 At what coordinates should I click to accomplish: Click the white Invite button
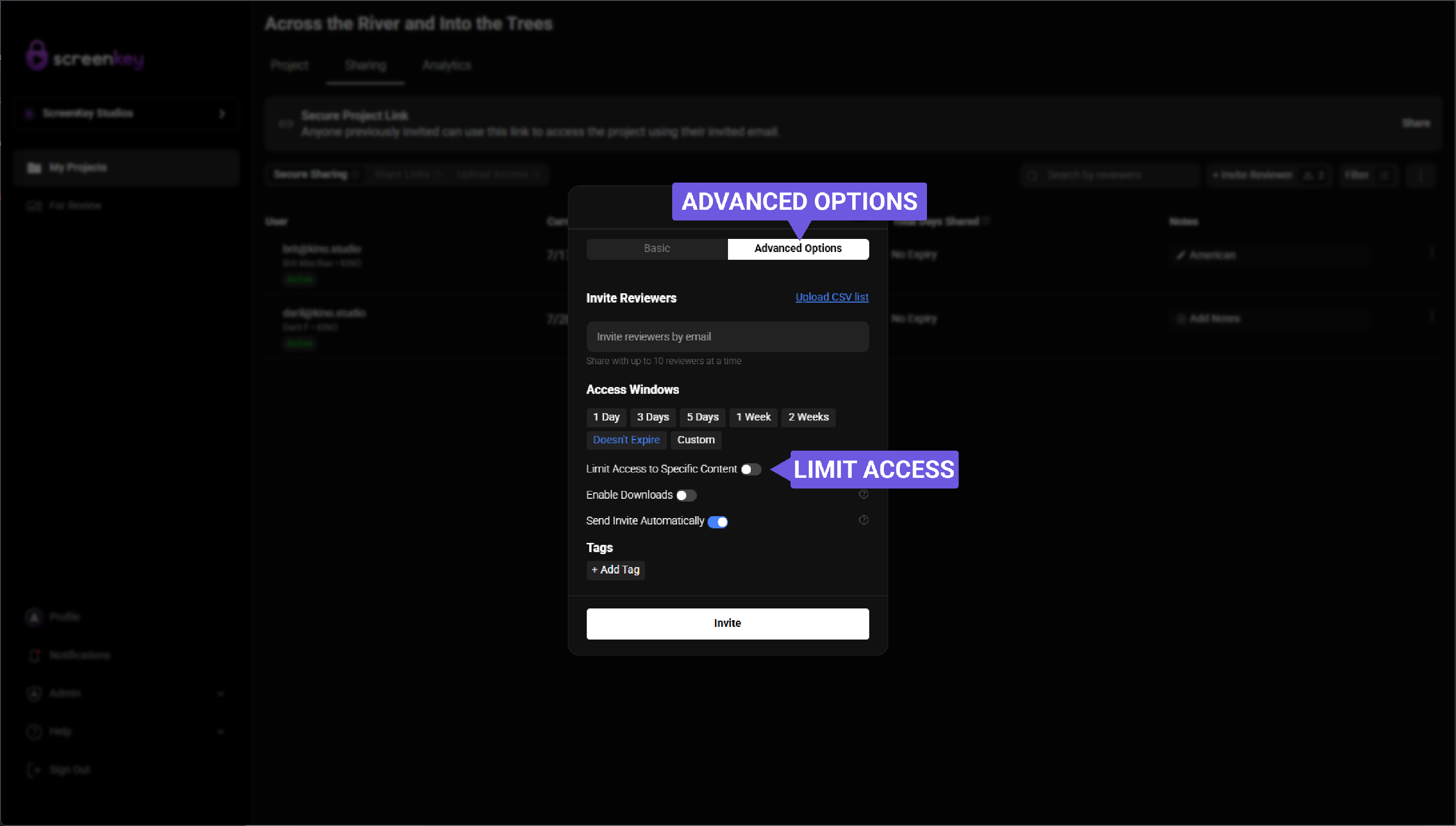[x=728, y=624]
